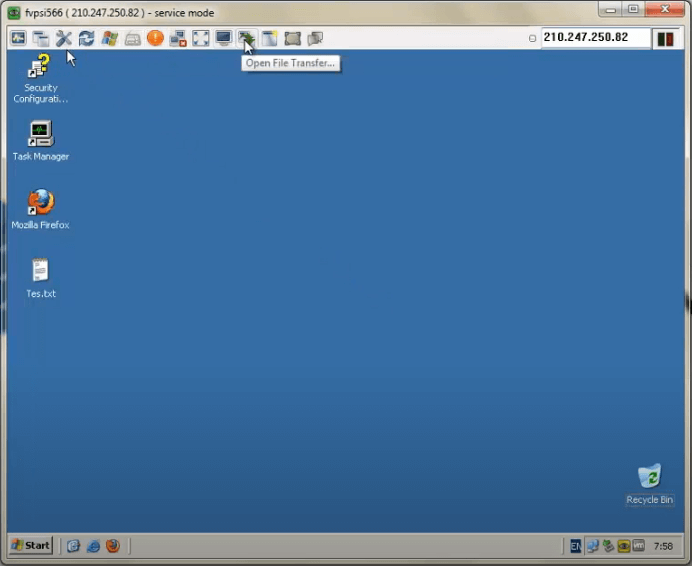Show connection status via orange exclamation icon
The width and height of the screenshot is (692, 566).
click(155, 38)
